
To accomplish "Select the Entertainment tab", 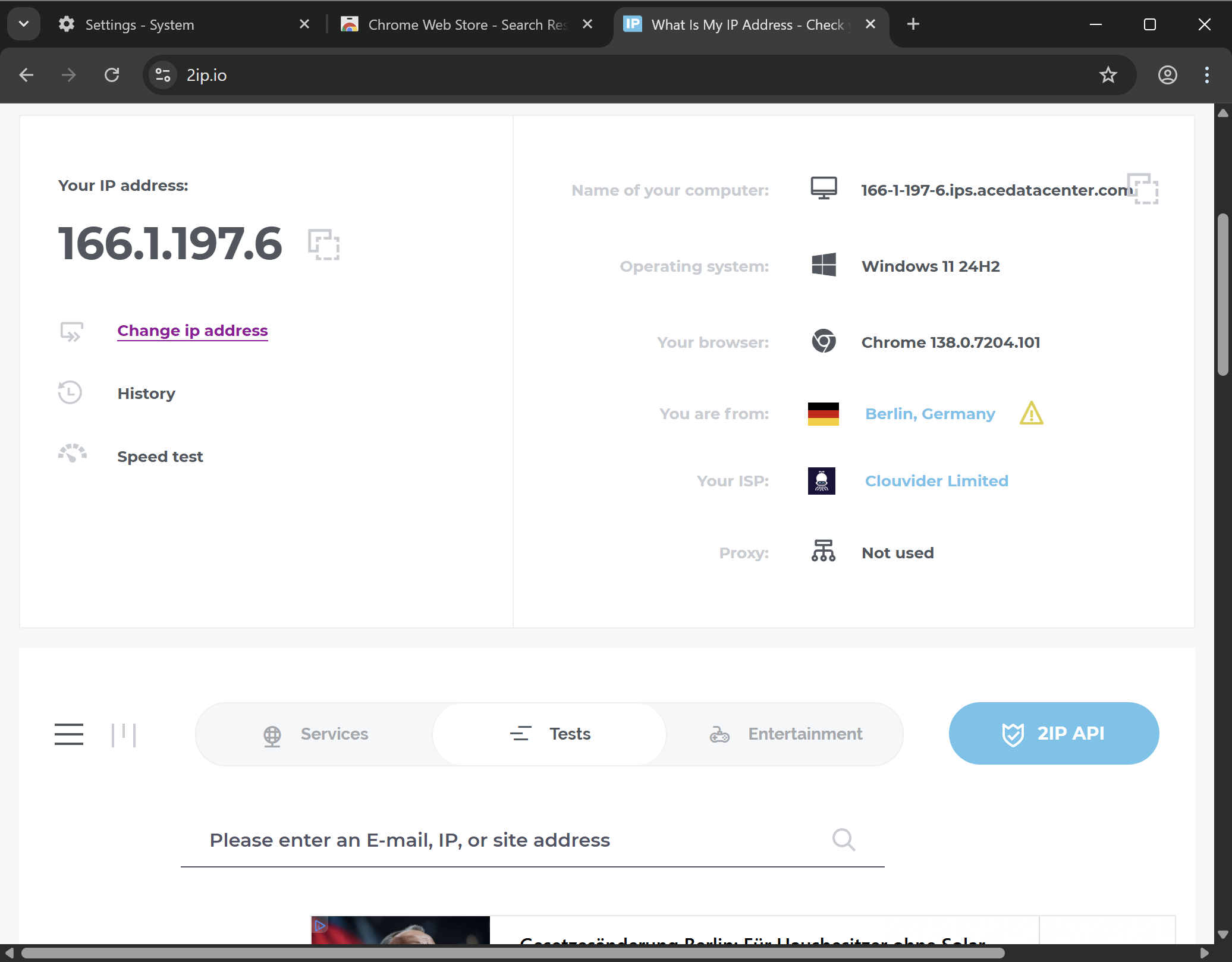I will pos(785,734).
